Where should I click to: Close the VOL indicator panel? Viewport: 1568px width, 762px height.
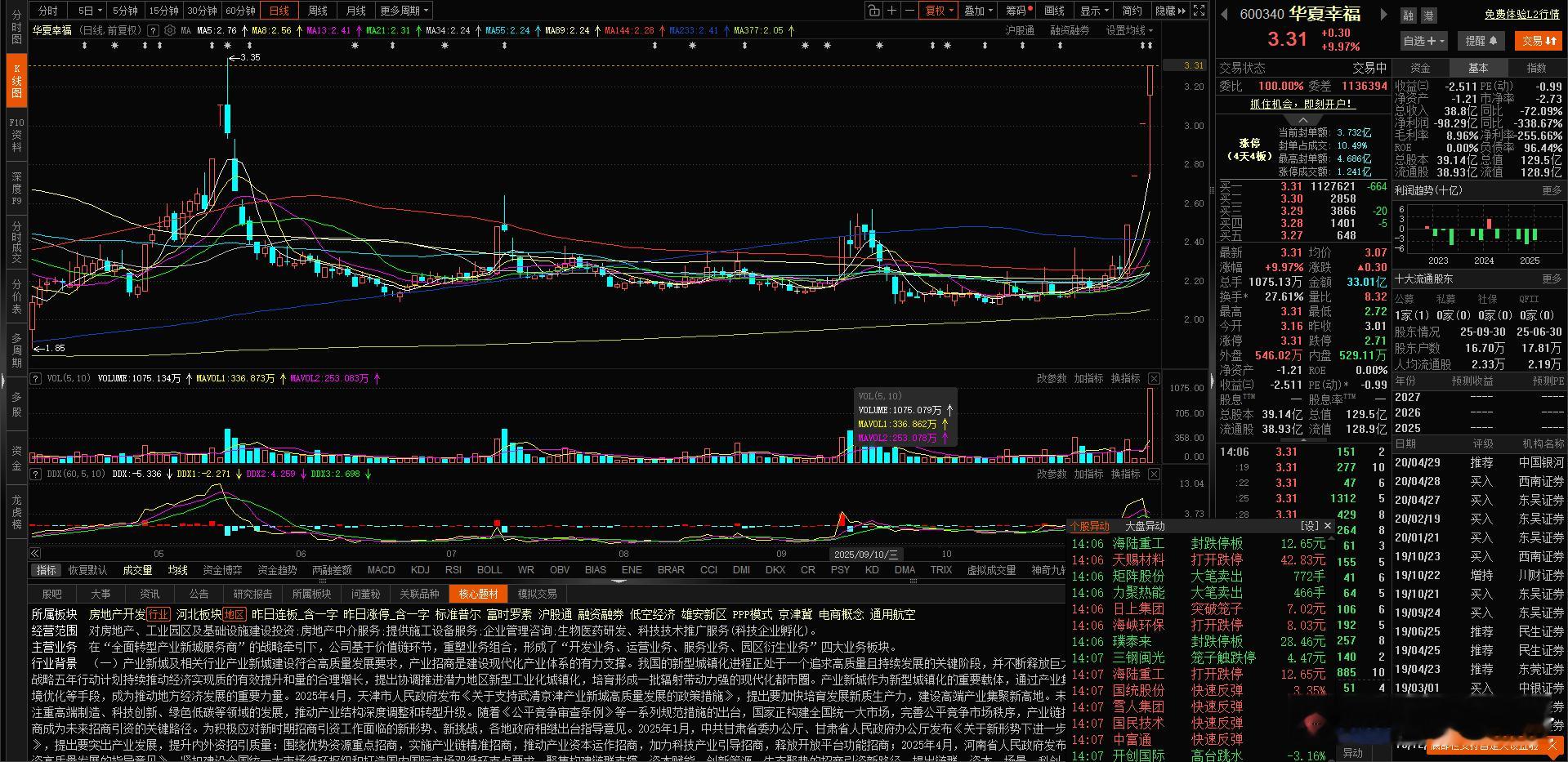pyautogui.click(x=1154, y=378)
